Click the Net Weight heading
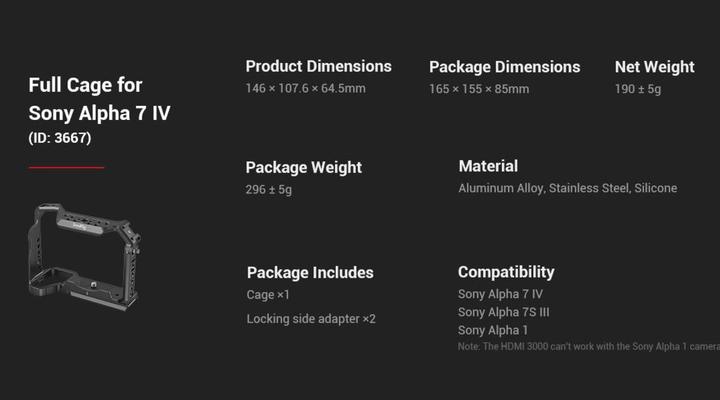Image resolution: width=720 pixels, height=400 pixels. tap(654, 67)
